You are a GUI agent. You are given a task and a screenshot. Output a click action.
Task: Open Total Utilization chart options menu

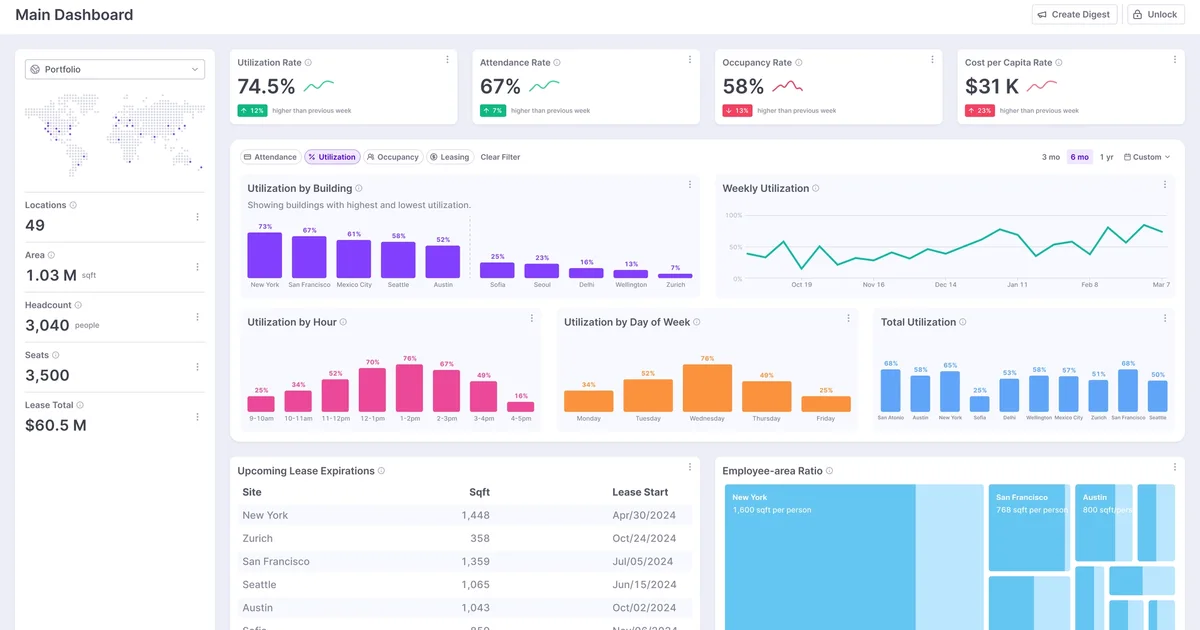(x=1165, y=319)
